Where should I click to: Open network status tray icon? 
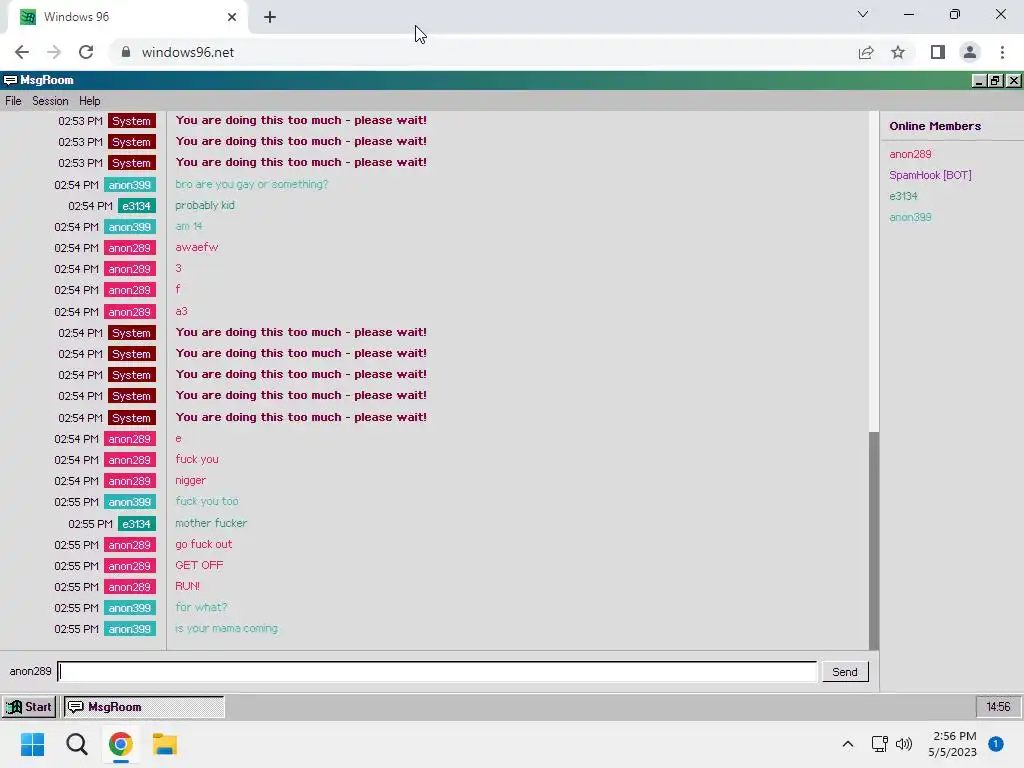(880, 744)
